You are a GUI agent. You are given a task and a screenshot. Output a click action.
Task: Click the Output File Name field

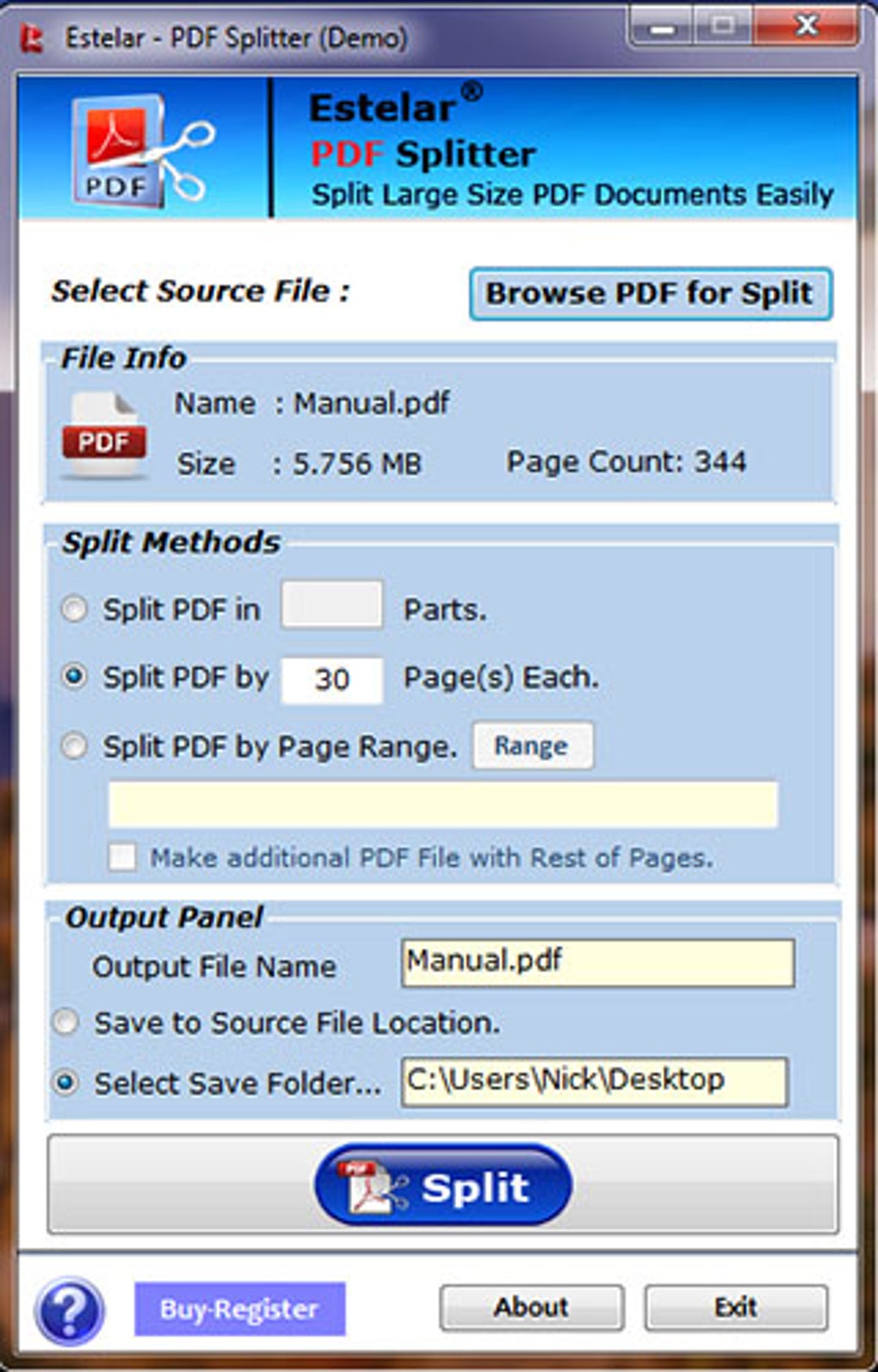(597, 962)
